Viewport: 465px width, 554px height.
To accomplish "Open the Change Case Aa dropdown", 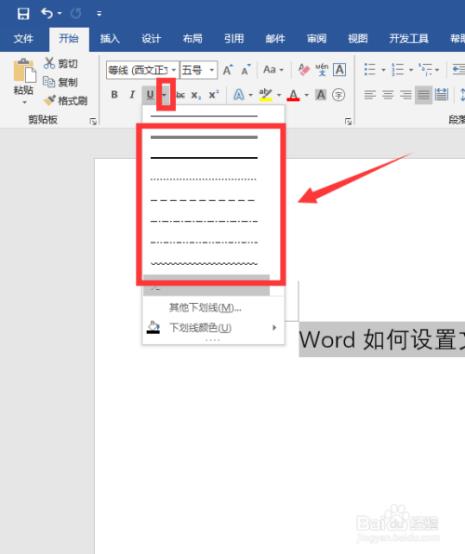I will 273,70.
